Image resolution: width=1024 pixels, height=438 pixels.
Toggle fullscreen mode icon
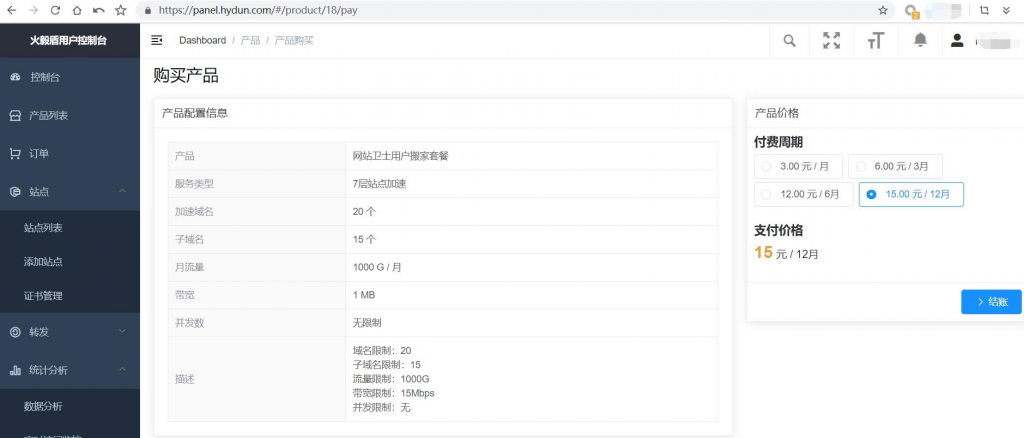pyautogui.click(x=831, y=40)
